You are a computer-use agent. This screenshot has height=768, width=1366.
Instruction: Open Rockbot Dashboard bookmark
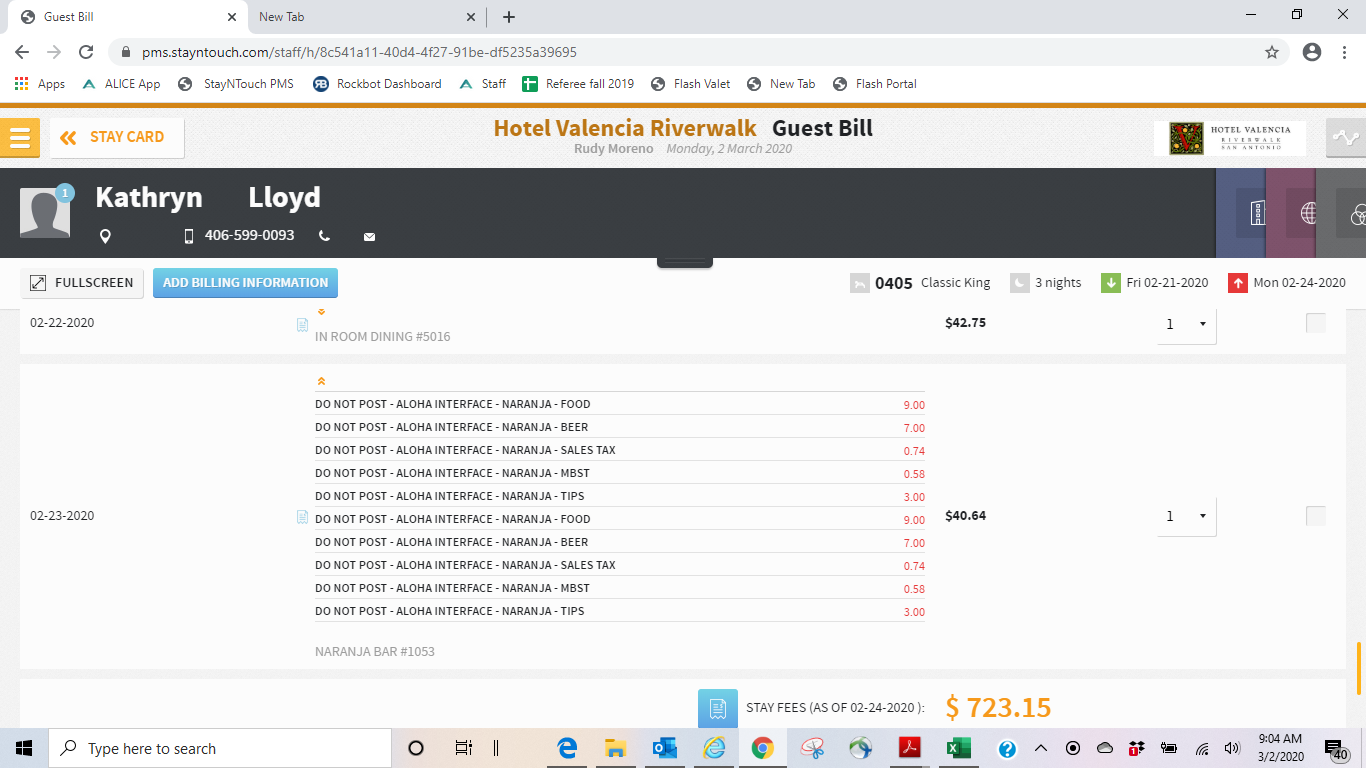coord(377,84)
